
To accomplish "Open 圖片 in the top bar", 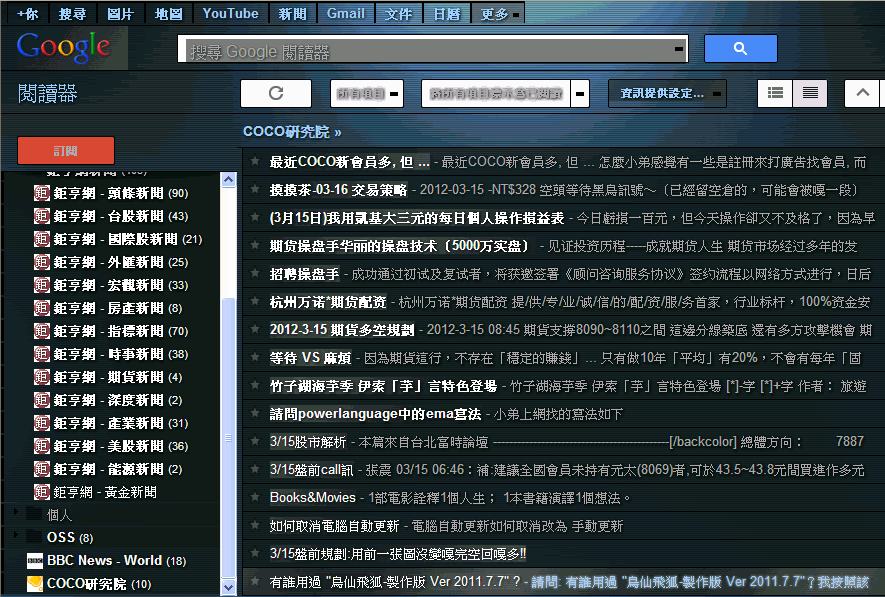I will click(x=121, y=14).
